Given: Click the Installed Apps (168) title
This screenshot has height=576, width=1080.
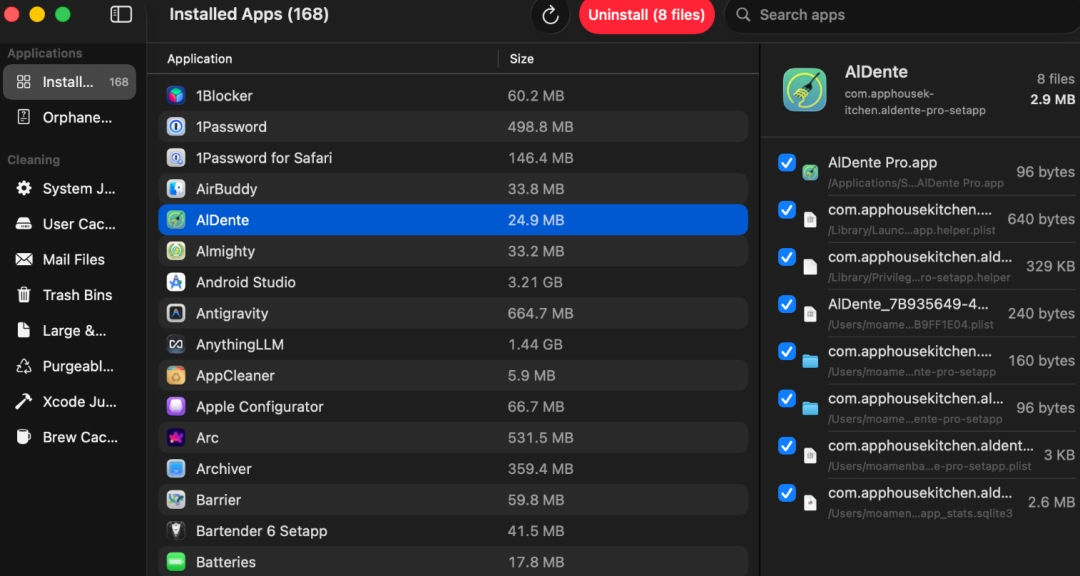Looking at the screenshot, I should [249, 14].
